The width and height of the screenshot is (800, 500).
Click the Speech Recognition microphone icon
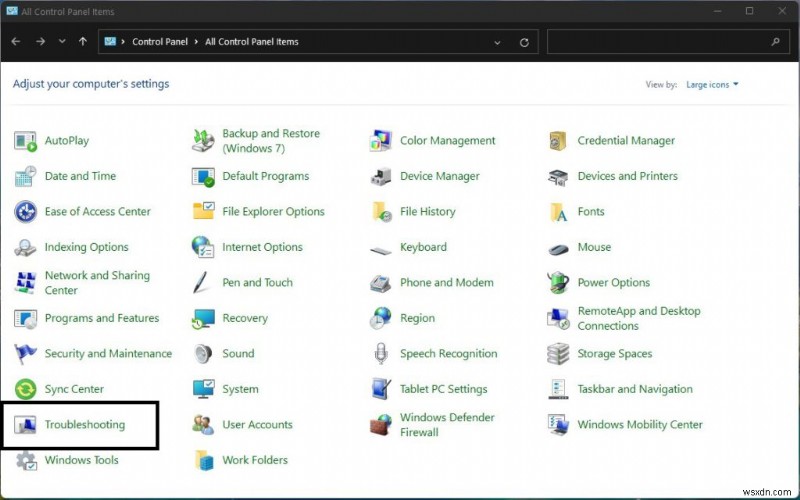[x=381, y=354]
